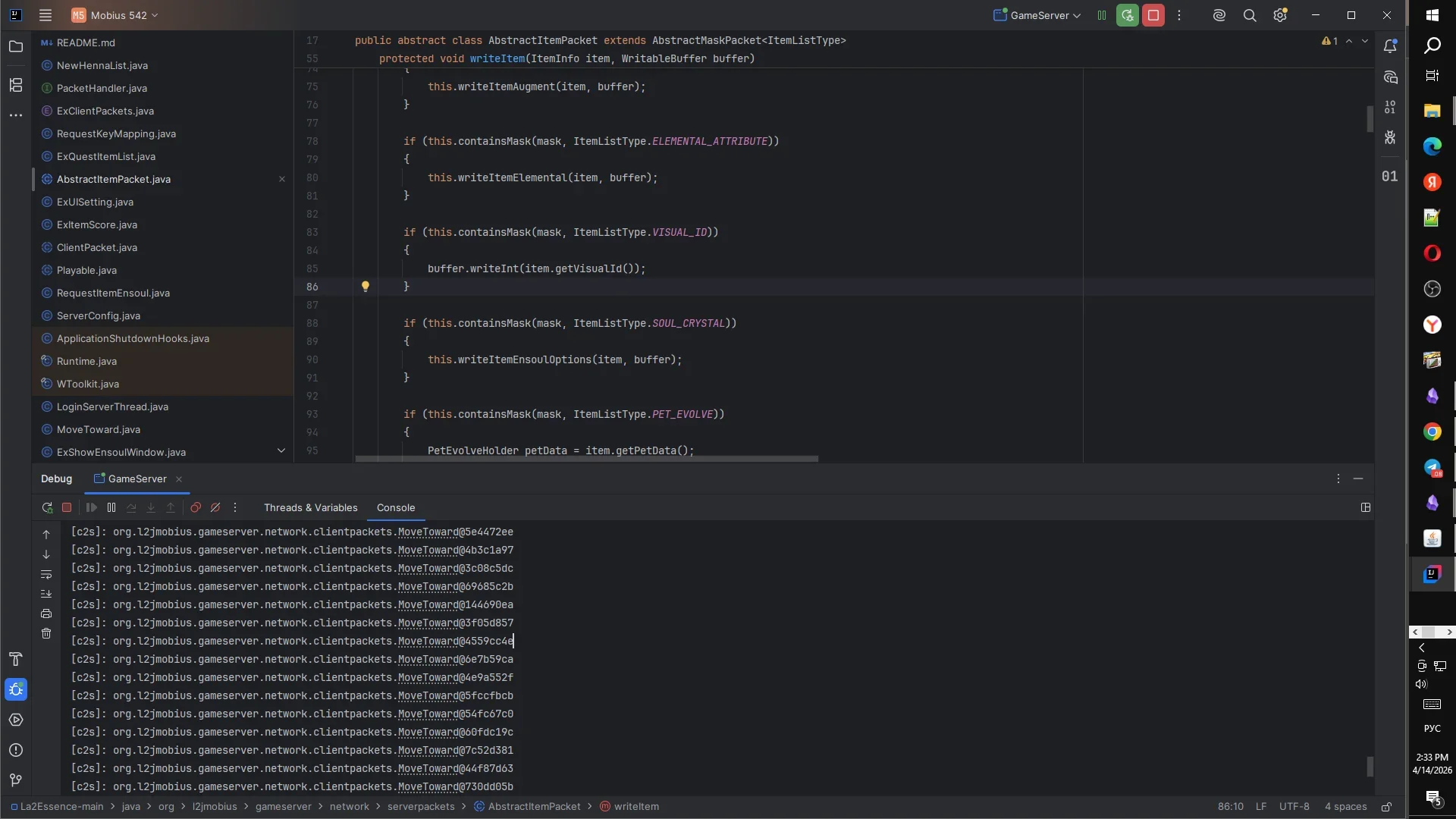Viewport: 1456px width, 819px height.
Task: Toggle read-only lock in status bar
Action: tap(1386, 807)
